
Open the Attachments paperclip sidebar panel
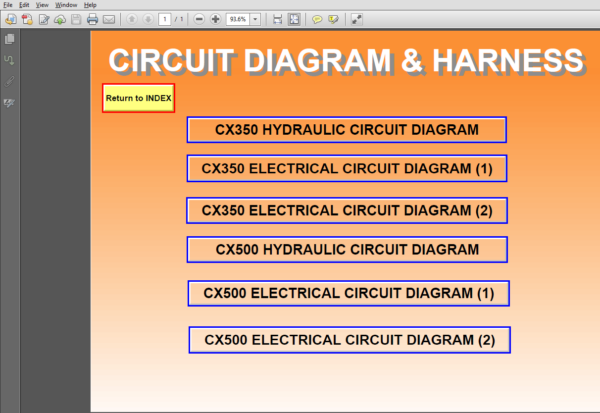[10, 81]
